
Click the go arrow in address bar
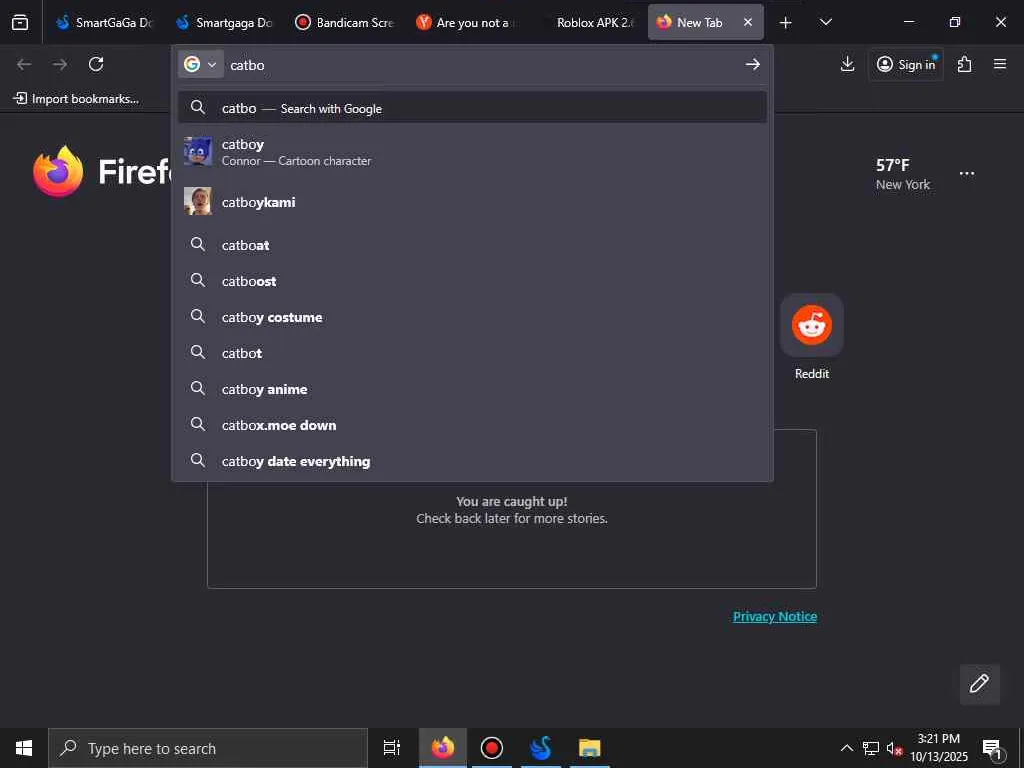(x=752, y=64)
